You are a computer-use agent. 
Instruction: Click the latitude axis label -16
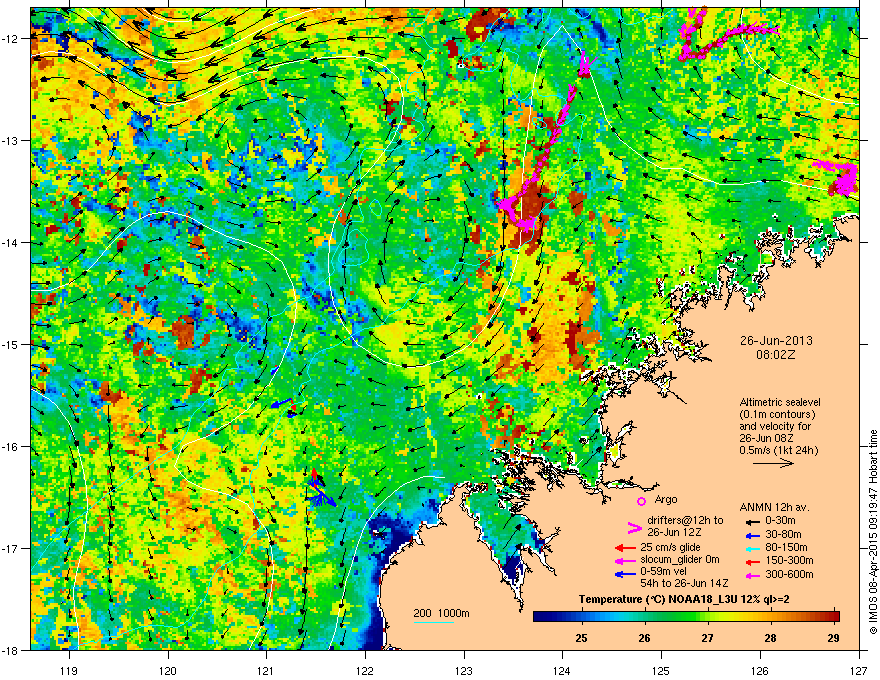pos(10,447)
